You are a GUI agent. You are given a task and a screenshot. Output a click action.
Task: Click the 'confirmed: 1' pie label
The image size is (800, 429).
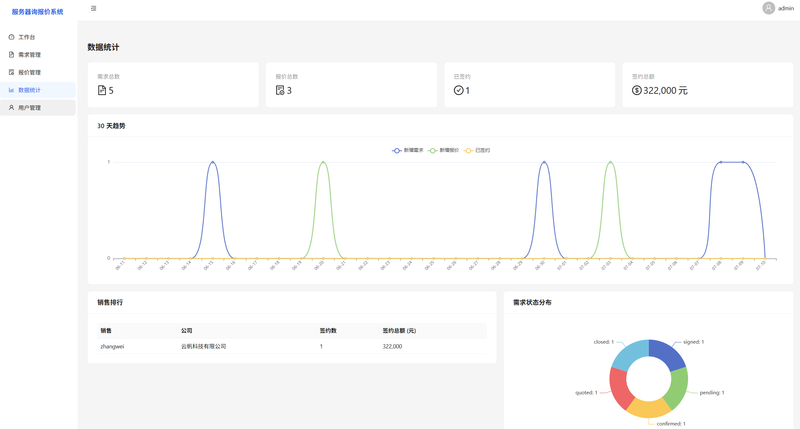coord(671,424)
